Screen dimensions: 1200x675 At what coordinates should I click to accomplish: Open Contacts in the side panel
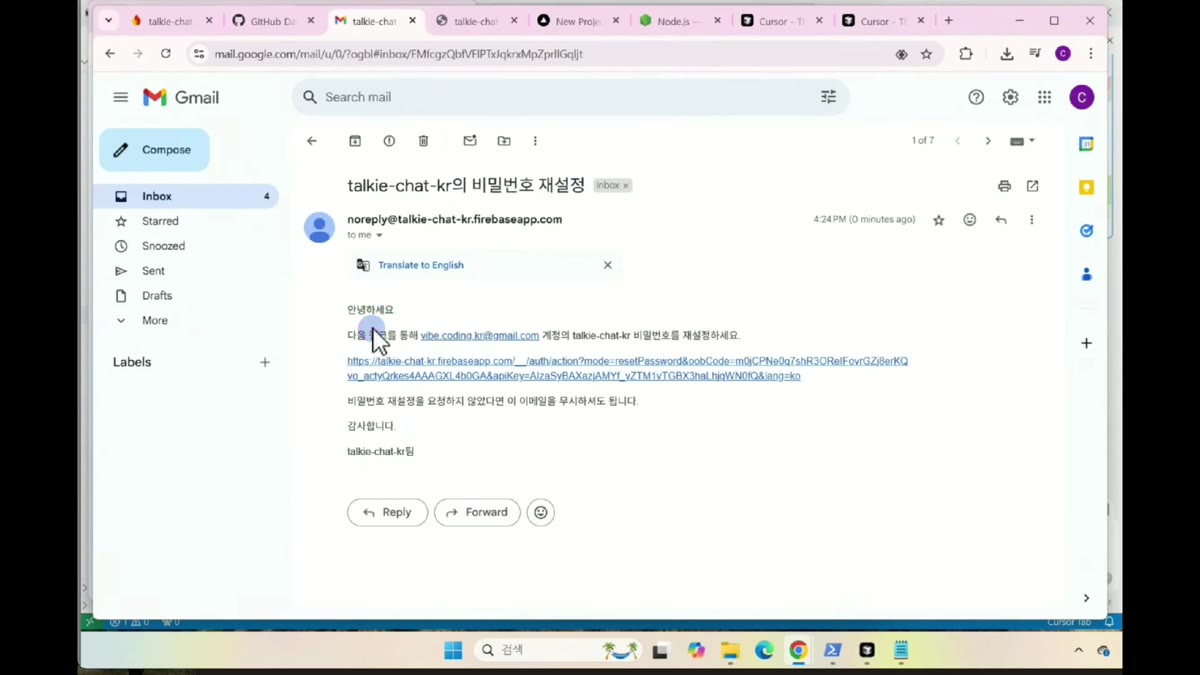1086,274
